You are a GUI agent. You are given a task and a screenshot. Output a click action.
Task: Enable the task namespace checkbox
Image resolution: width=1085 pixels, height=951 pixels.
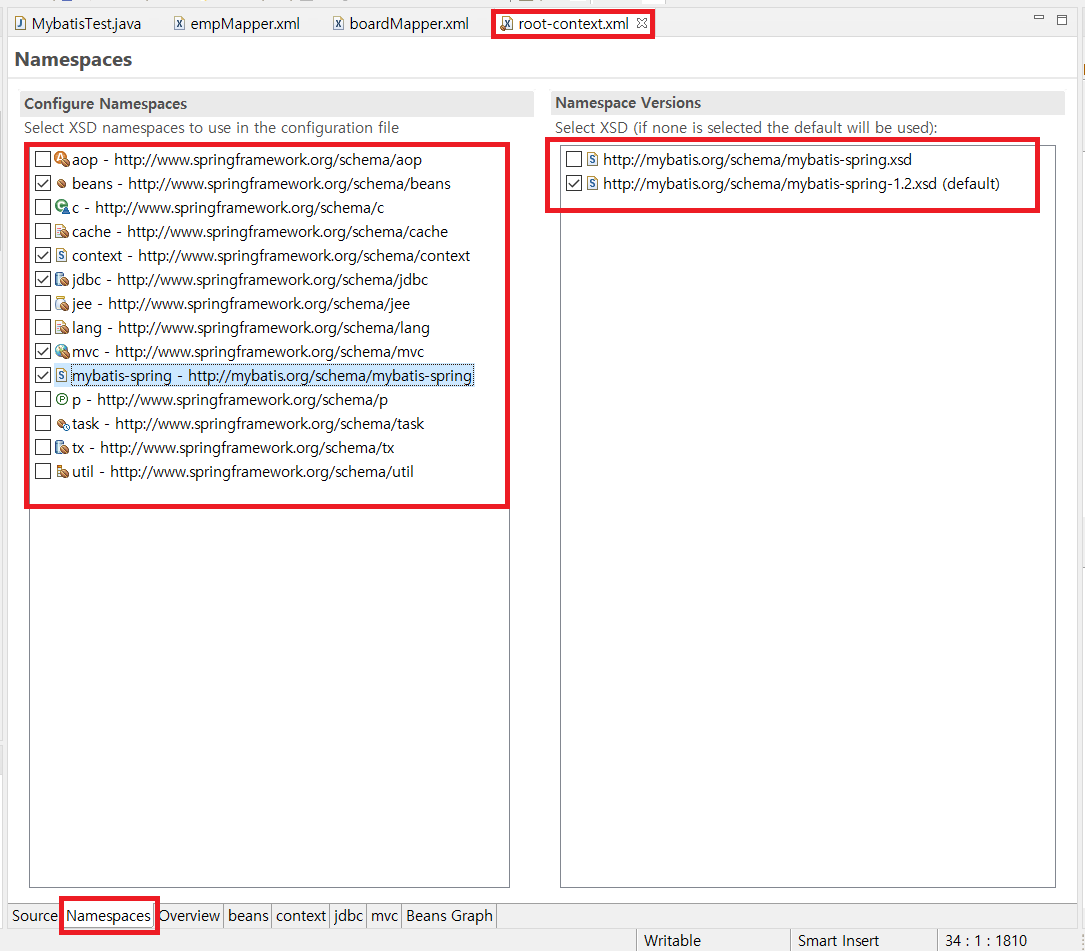click(x=43, y=424)
